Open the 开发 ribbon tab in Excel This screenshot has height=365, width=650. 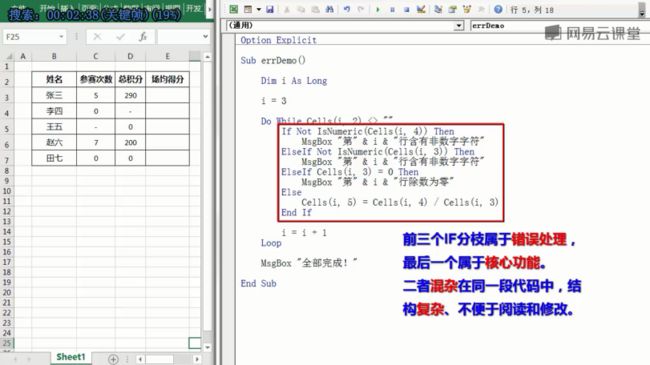(x=194, y=8)
